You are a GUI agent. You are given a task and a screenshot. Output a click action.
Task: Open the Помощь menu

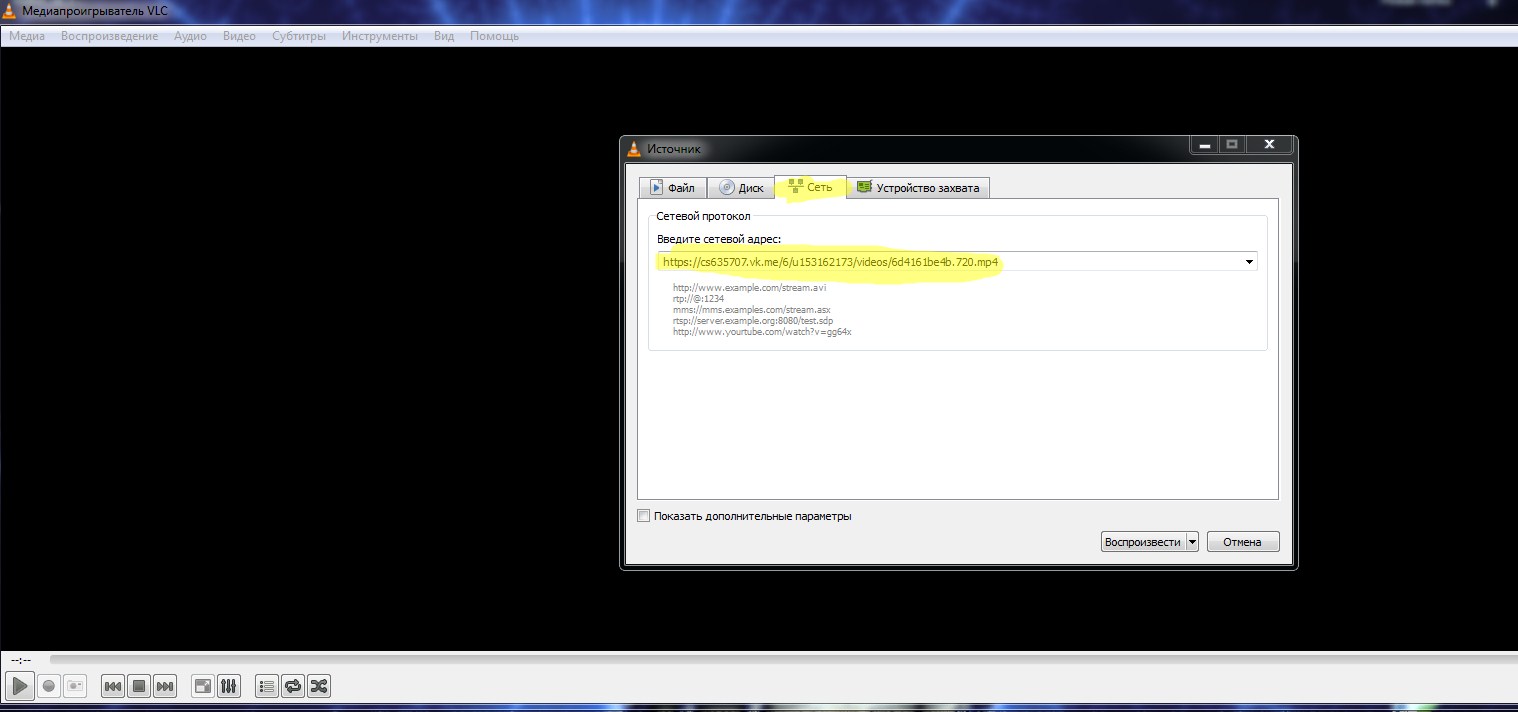pyautogui.click(x=494, y=36)
